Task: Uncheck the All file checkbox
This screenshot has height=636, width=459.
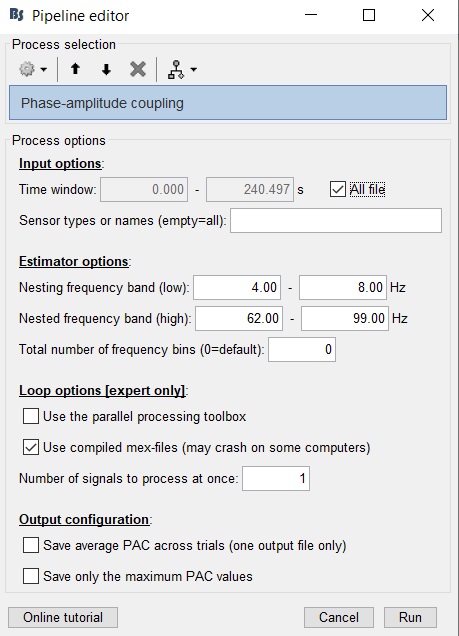Action: click(338, 189)
